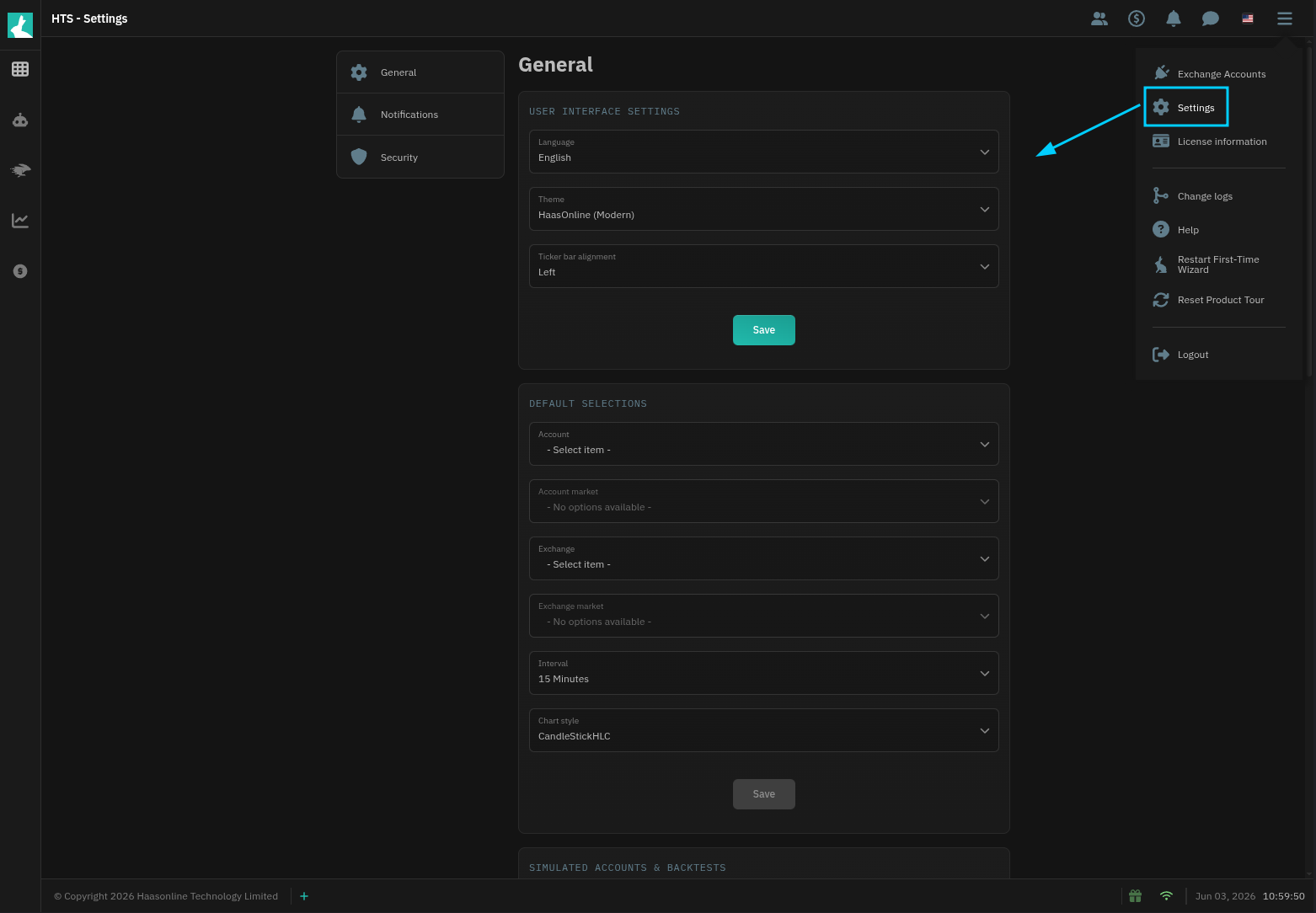The width and height of the screenshot is (1316, 913).
Task: Save the User Interface Settings
Action: [764, 330]
